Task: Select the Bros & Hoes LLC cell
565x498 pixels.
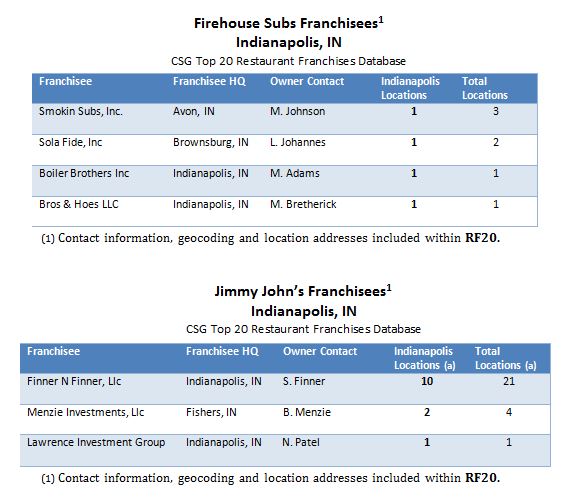Action: coord(79,204)
